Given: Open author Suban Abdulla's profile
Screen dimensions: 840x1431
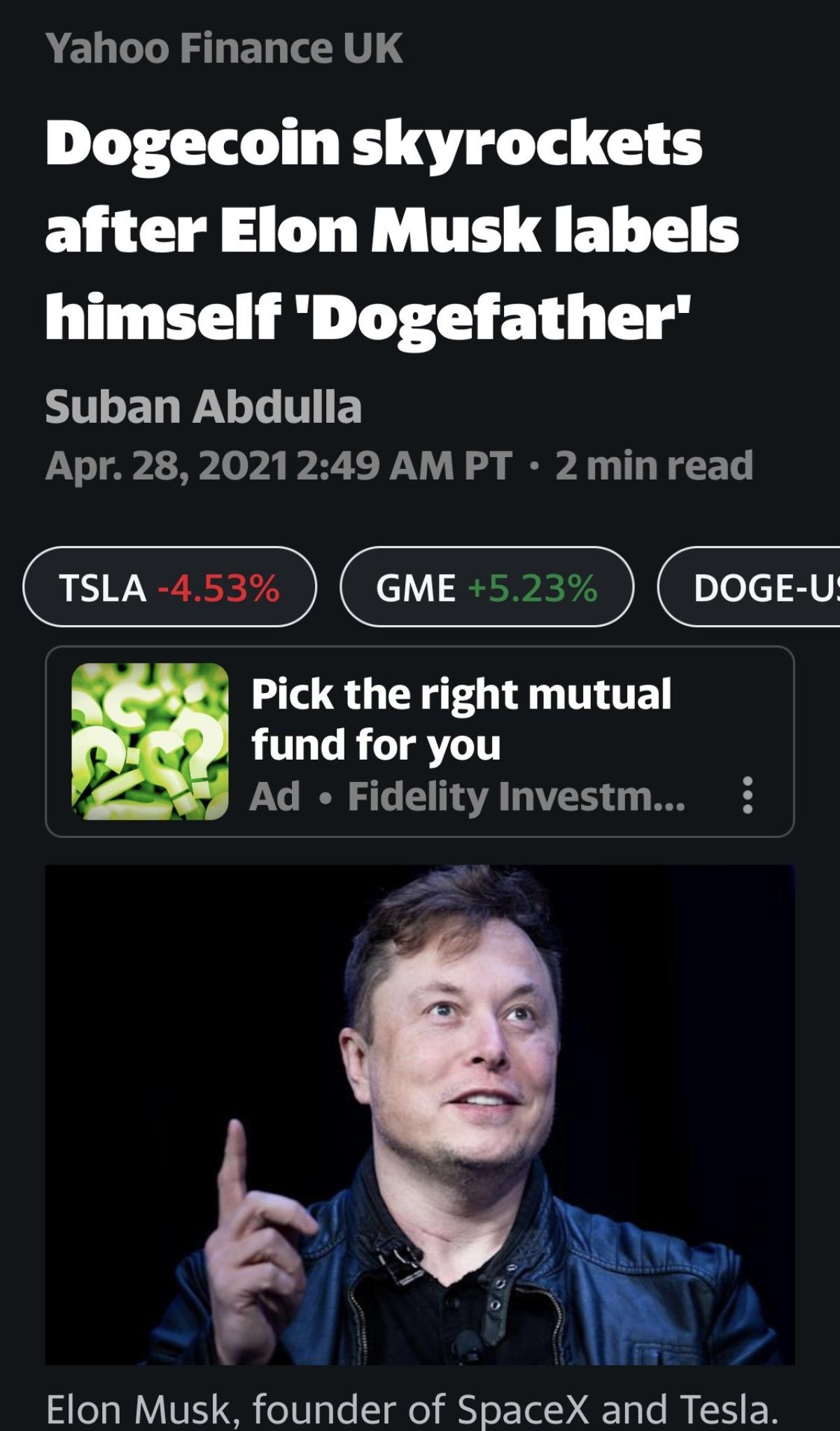Looking at the screenshot, I should [x=203, y=407].
